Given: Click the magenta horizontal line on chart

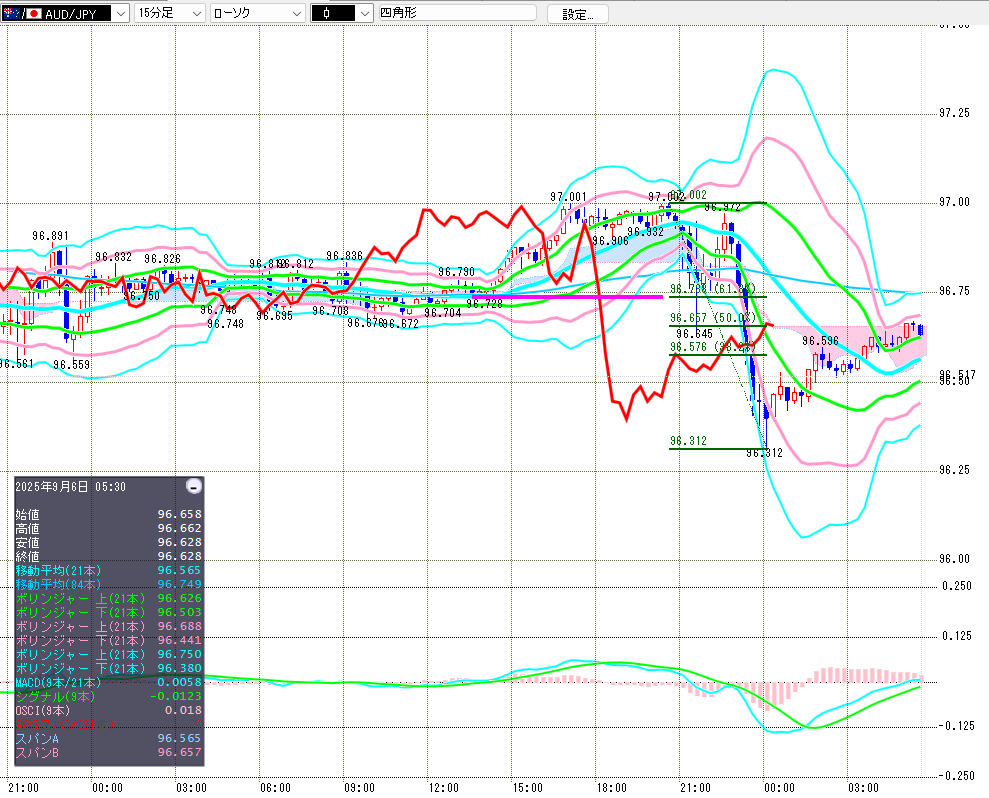Looking at the screenshot, I should click(x=568, y=296).
